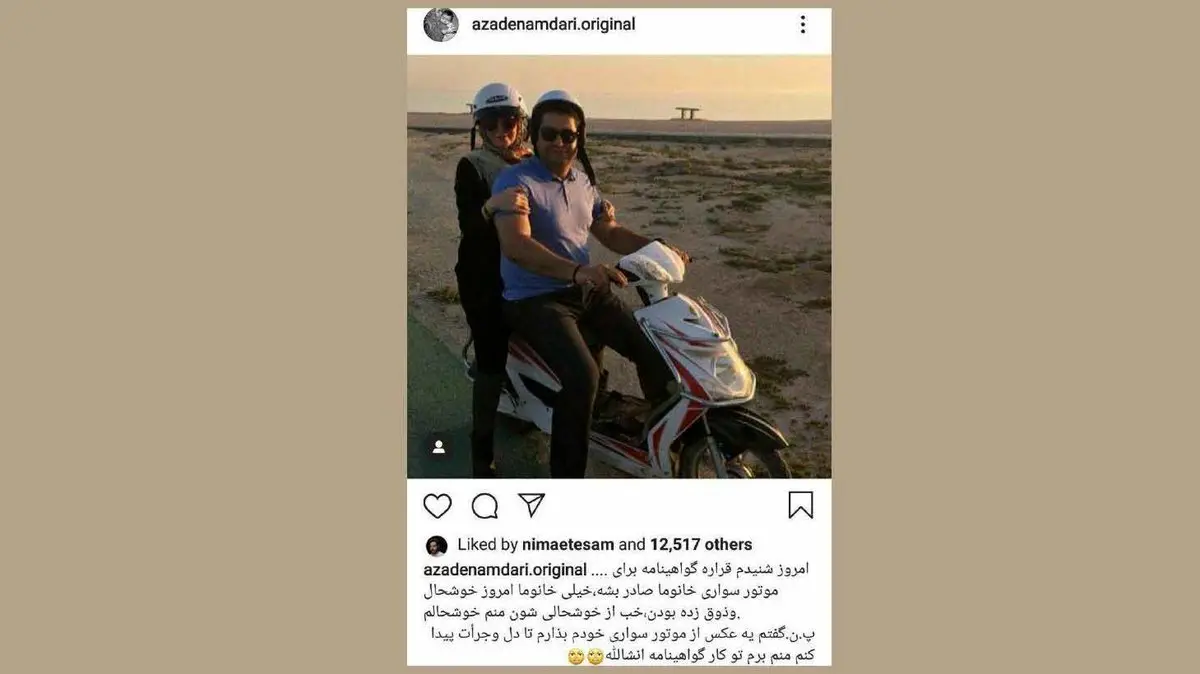
Task: Tap the small nimaetesam avatar beside likes
Action: (436, 545)
